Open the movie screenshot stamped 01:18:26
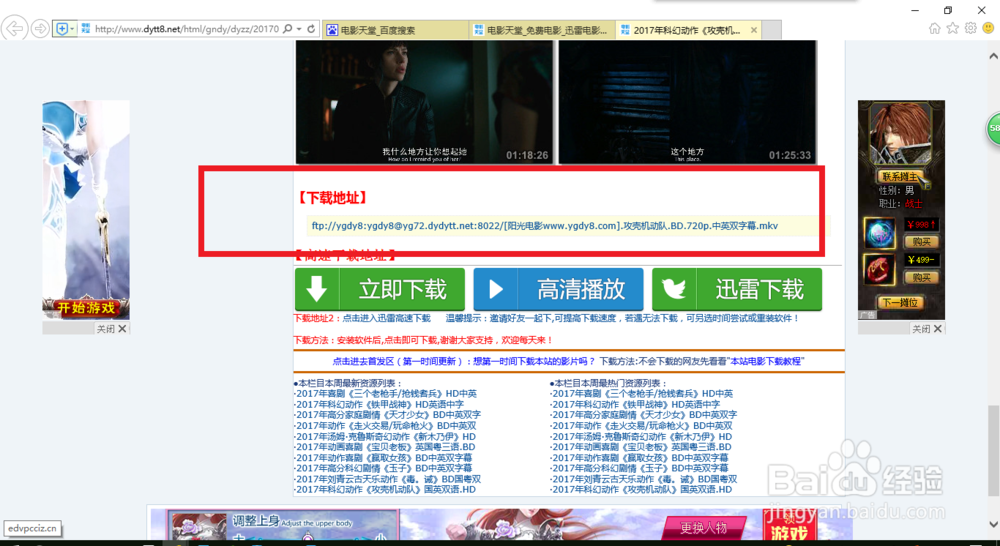This screenshot has width=1000, height=546. point(424,102)
